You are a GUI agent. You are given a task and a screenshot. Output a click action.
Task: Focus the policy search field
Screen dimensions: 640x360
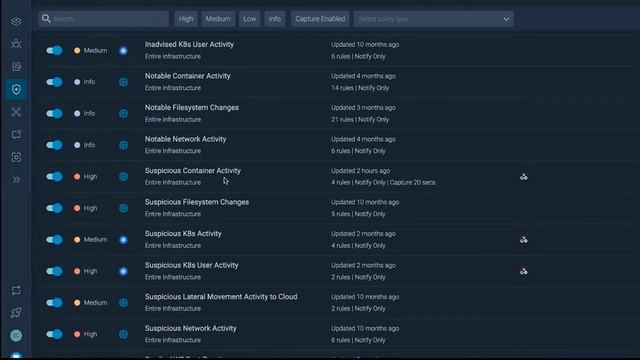point(104,19)
